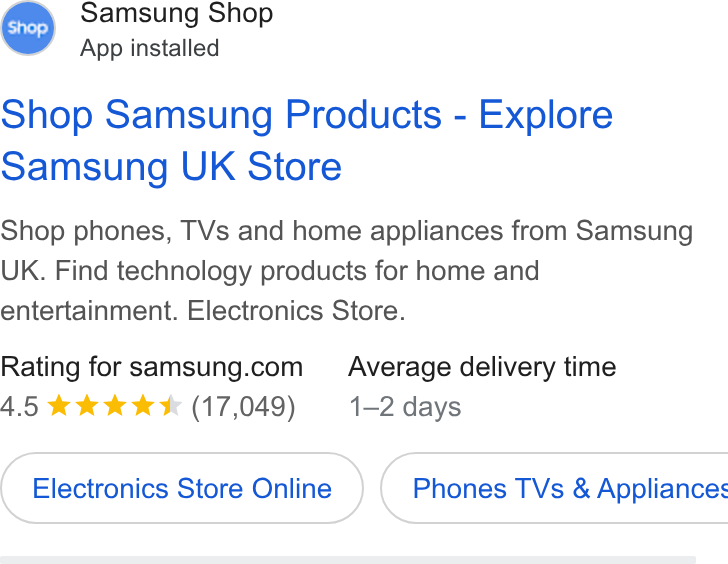This screenshot has height=564, width=728.
Task: Open the Phones TVs & Appliances chip
Action: pyautogui.click(x=554, y=488)
